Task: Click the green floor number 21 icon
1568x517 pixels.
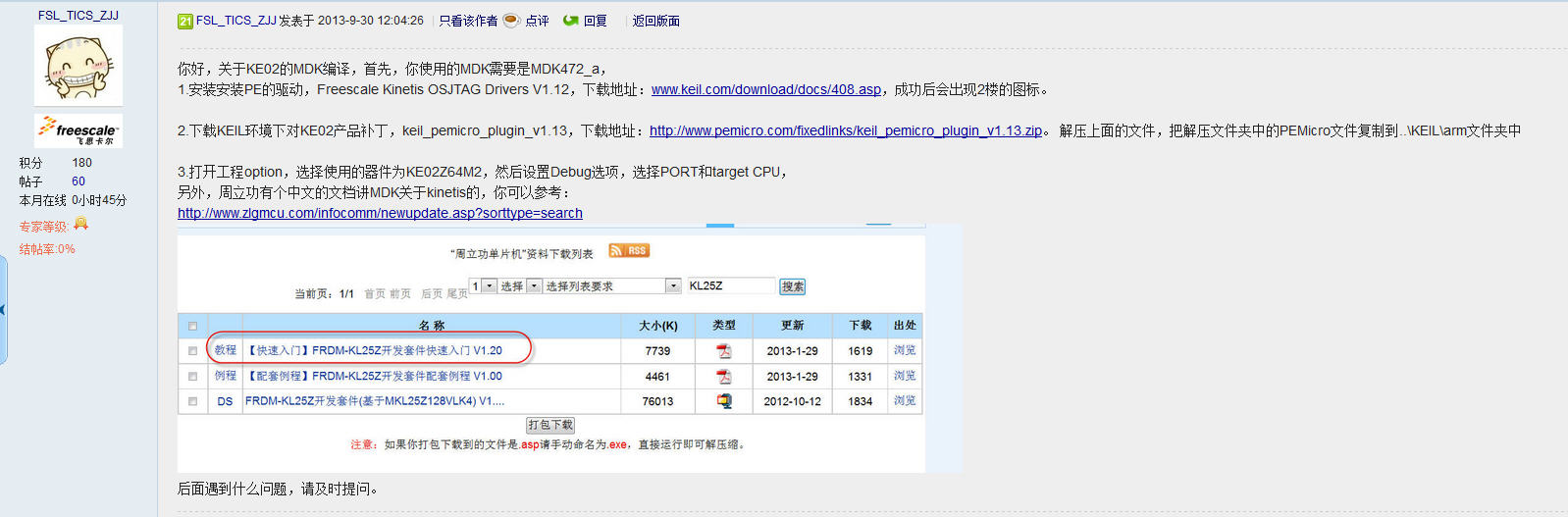Action: [x=185, y=21]
